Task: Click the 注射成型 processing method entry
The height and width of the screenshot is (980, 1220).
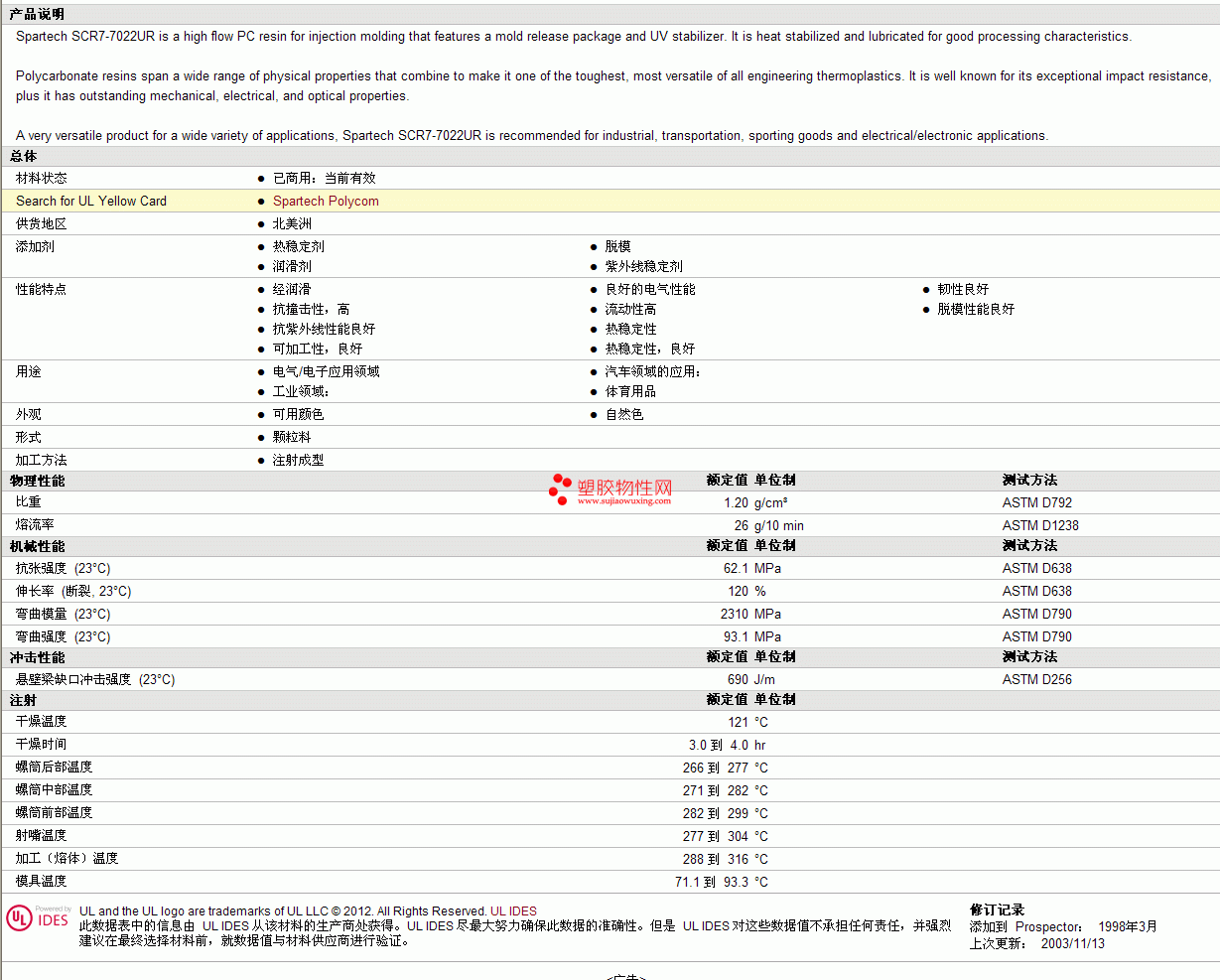Action: 299,460
